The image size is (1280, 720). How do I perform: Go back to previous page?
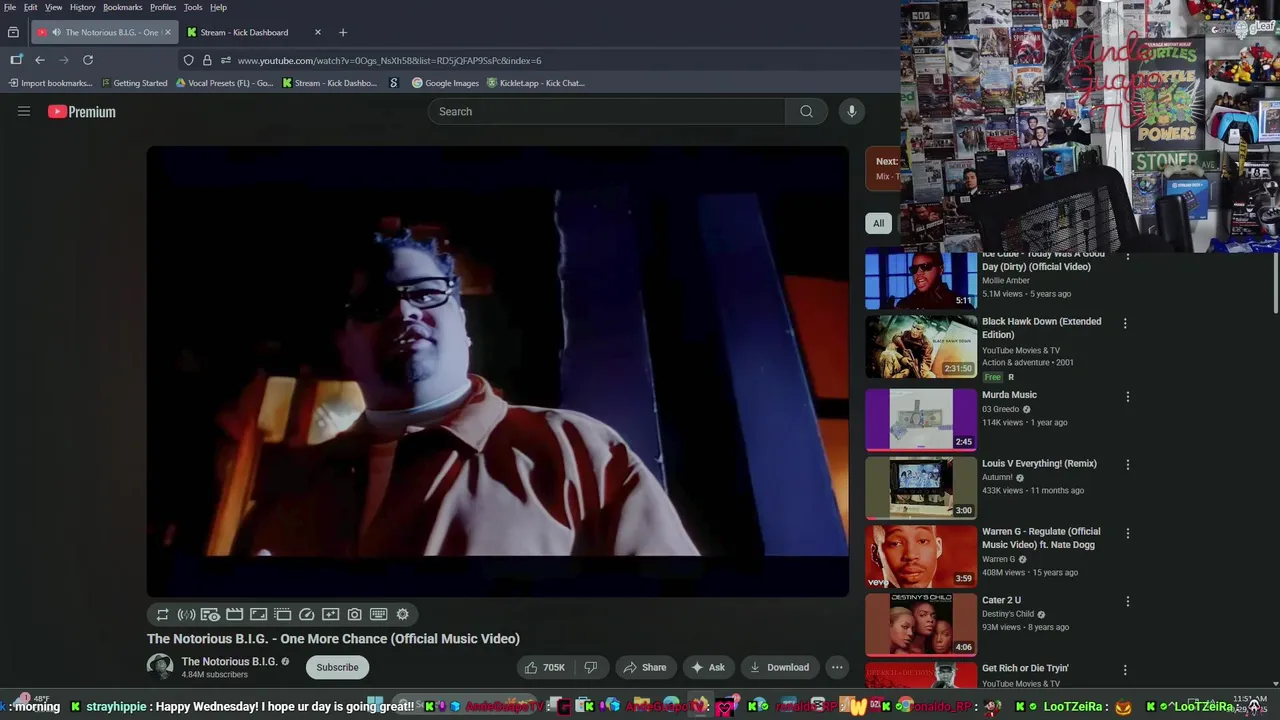point(40,60)
